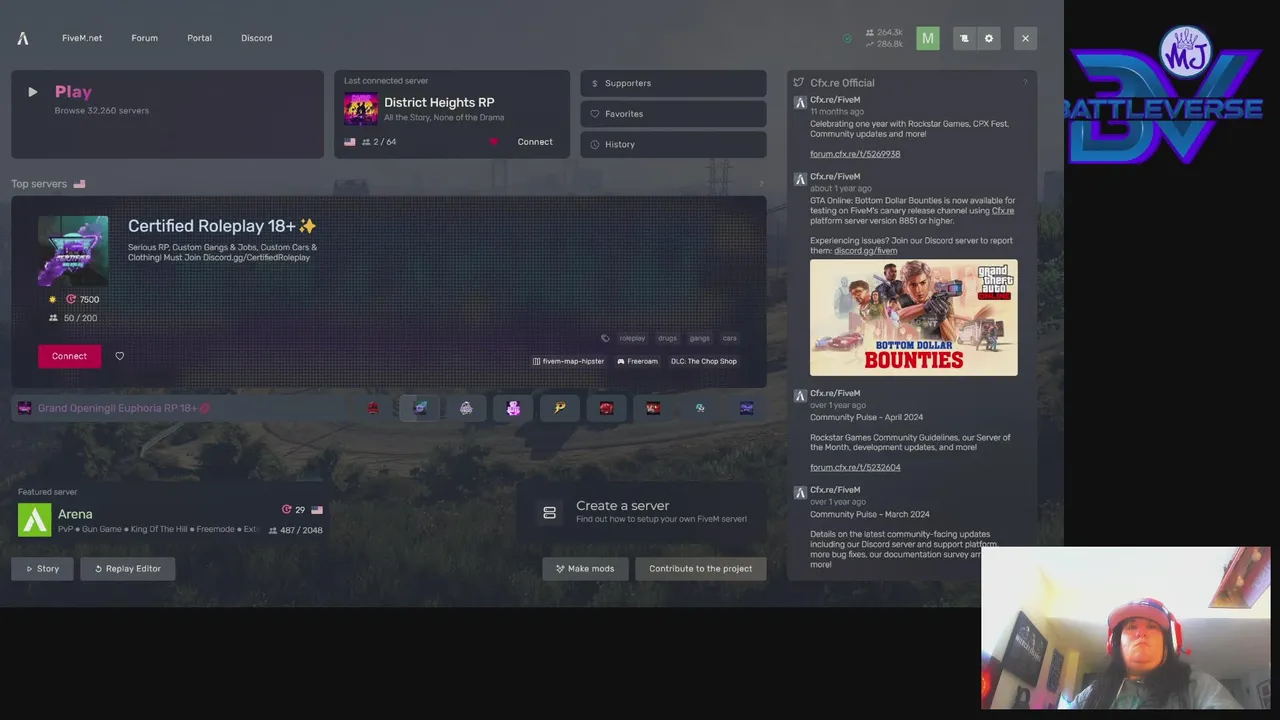
Task: Open the Supporters server list
Action: (673, 83)
